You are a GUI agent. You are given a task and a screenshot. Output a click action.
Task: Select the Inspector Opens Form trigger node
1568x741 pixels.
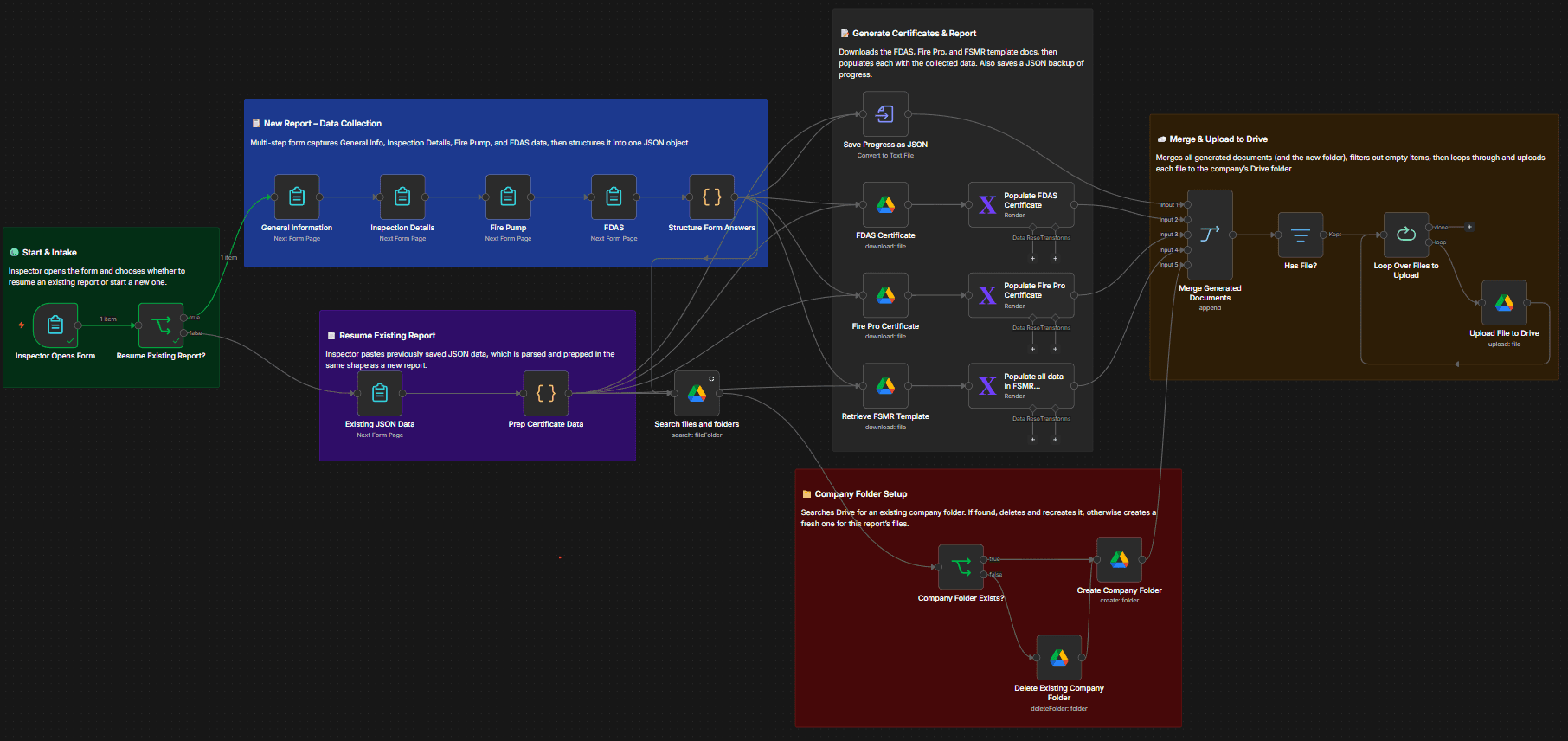click(x=55, y=325)
